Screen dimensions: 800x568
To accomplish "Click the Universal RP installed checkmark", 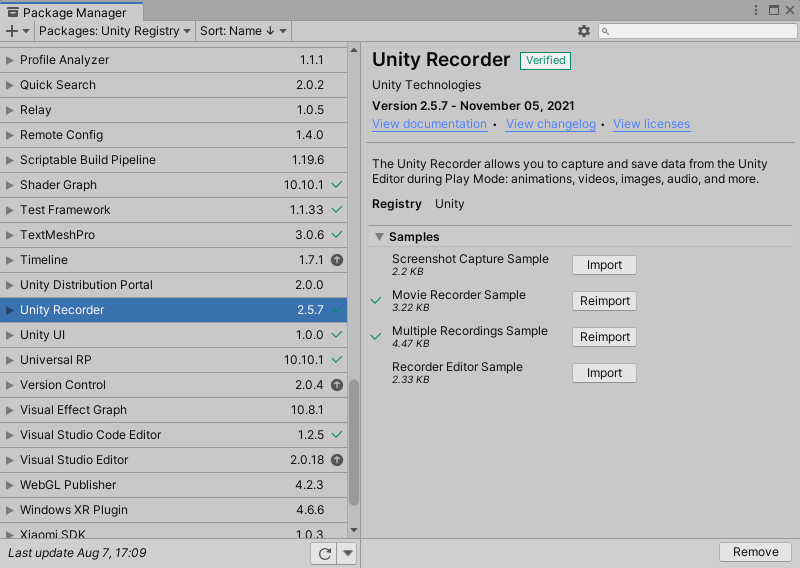I will (x=337, y=360).
